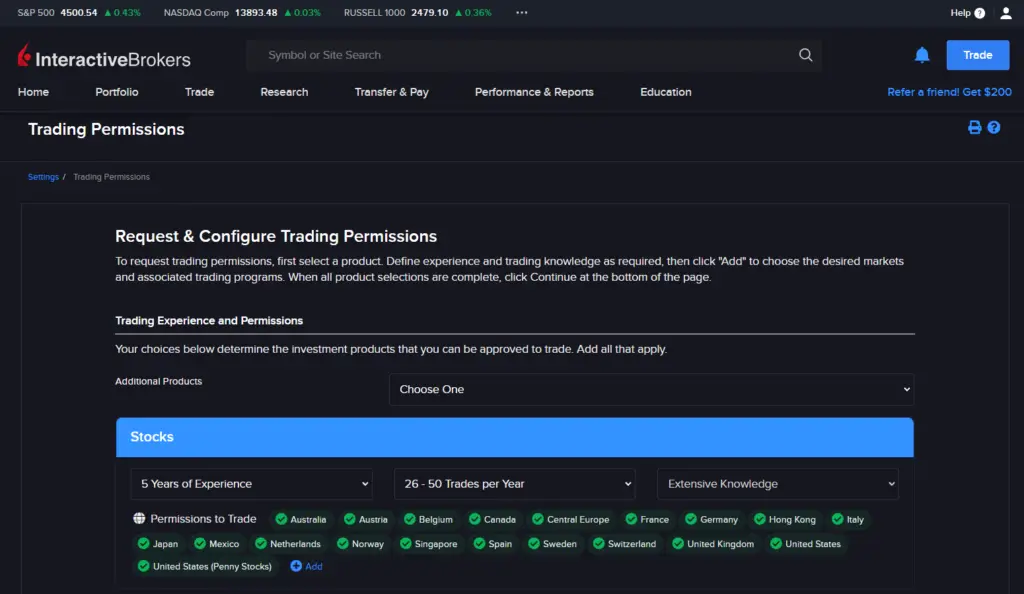Toggle Spain permission checkmark
This screenshot has width=1024, height=594.
[x=479, y=543]
